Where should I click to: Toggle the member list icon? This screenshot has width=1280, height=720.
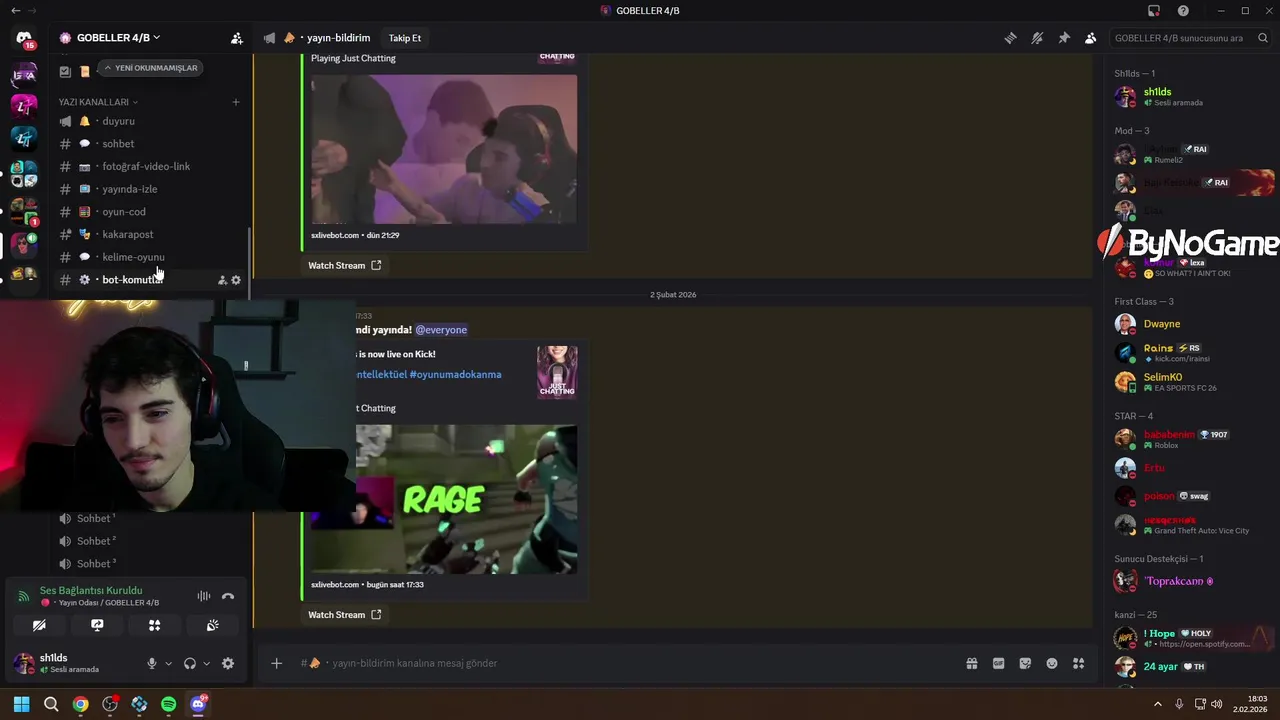pos(1090,38)
